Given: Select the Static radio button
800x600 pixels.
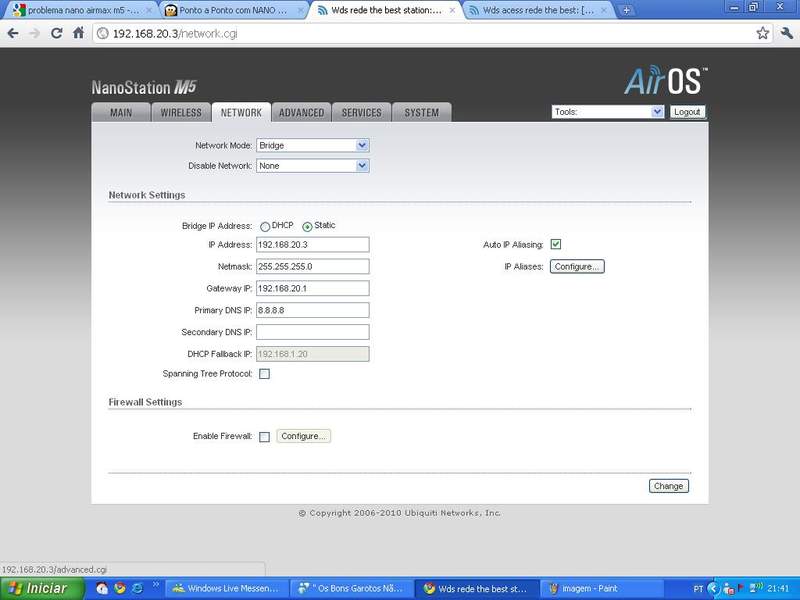Looking at the screenshot, I should [307, 226].
